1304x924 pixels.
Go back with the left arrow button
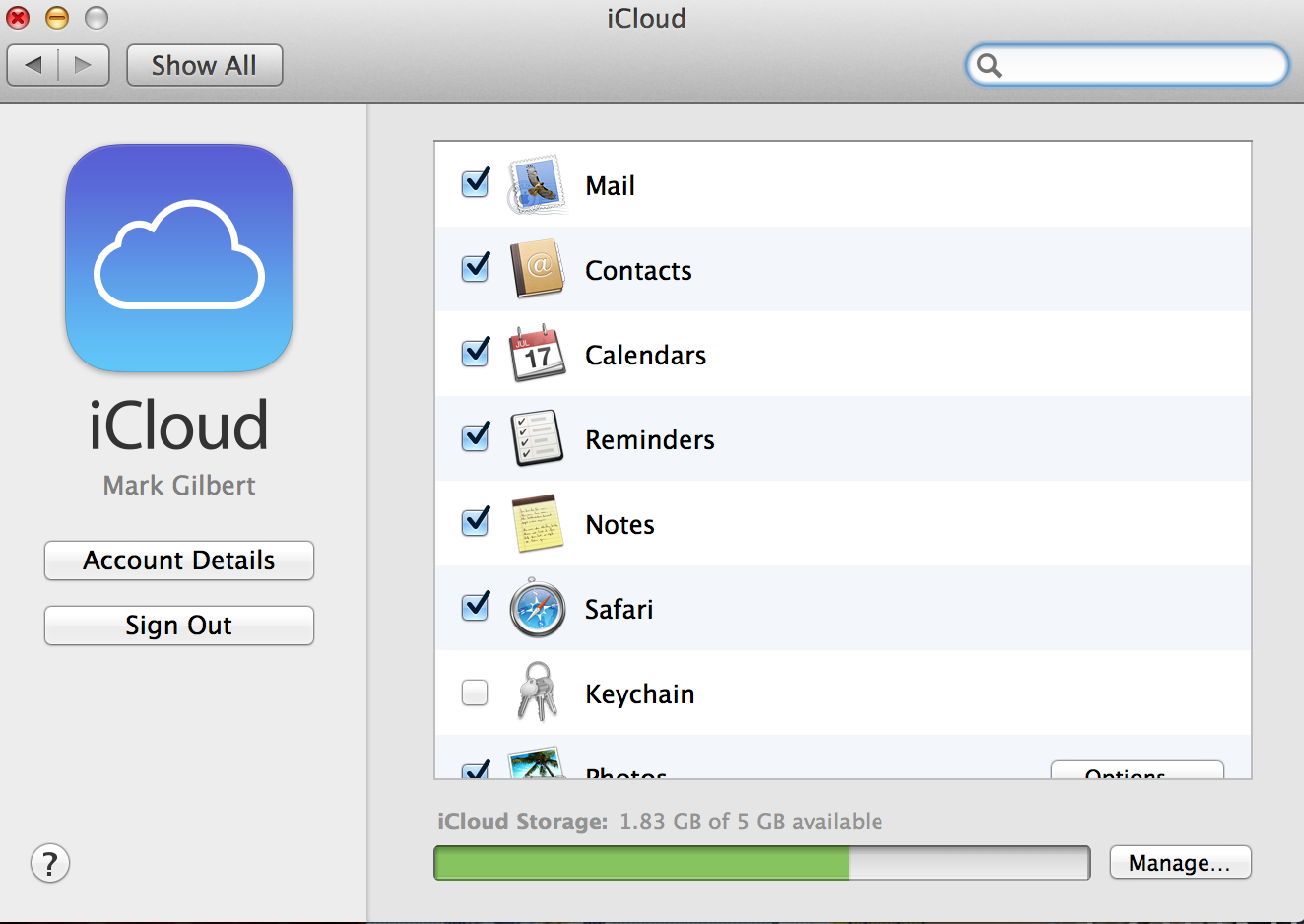[x=33, y=65]
